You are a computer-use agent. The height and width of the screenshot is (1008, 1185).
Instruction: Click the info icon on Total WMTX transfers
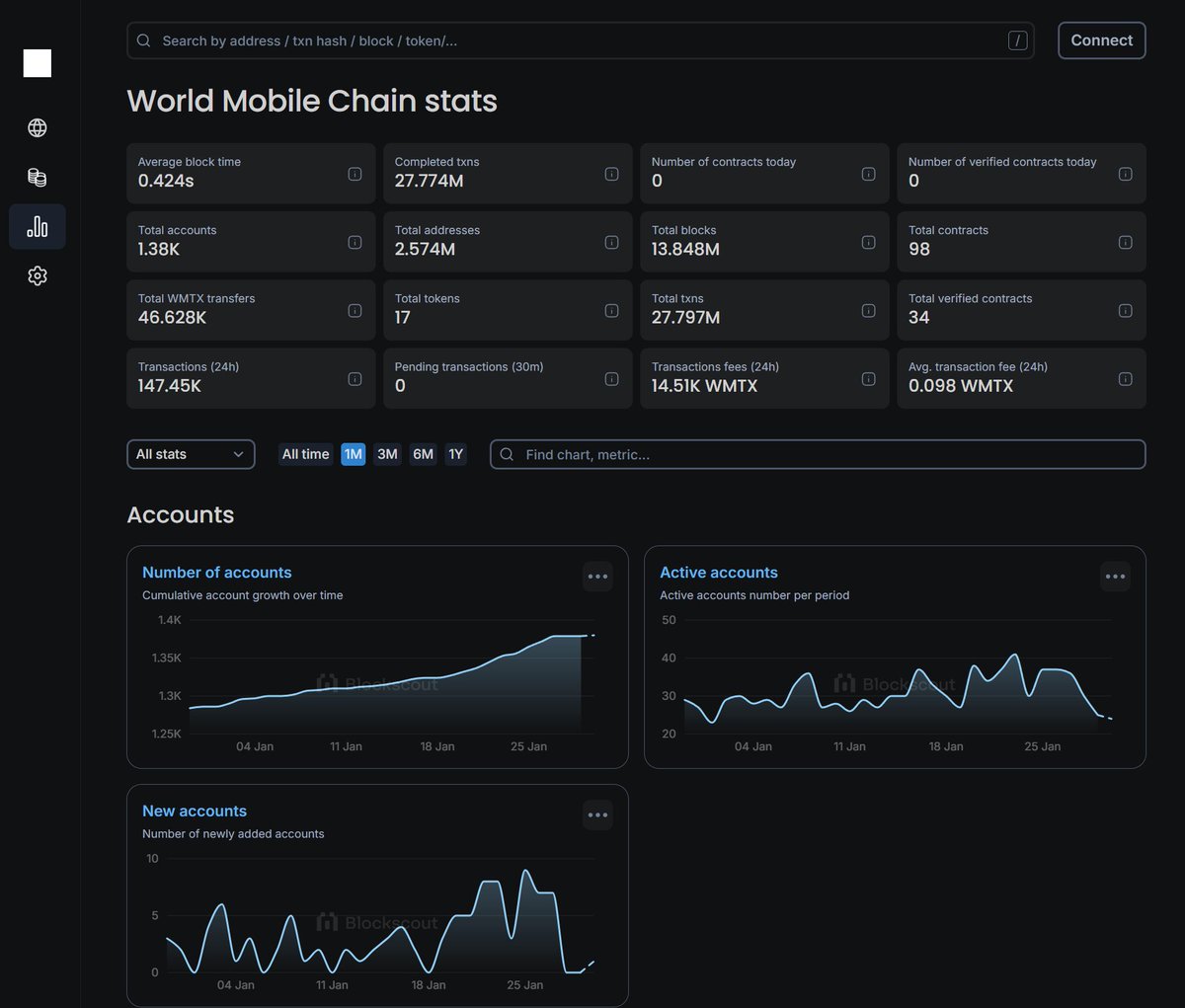click(355, 310)
